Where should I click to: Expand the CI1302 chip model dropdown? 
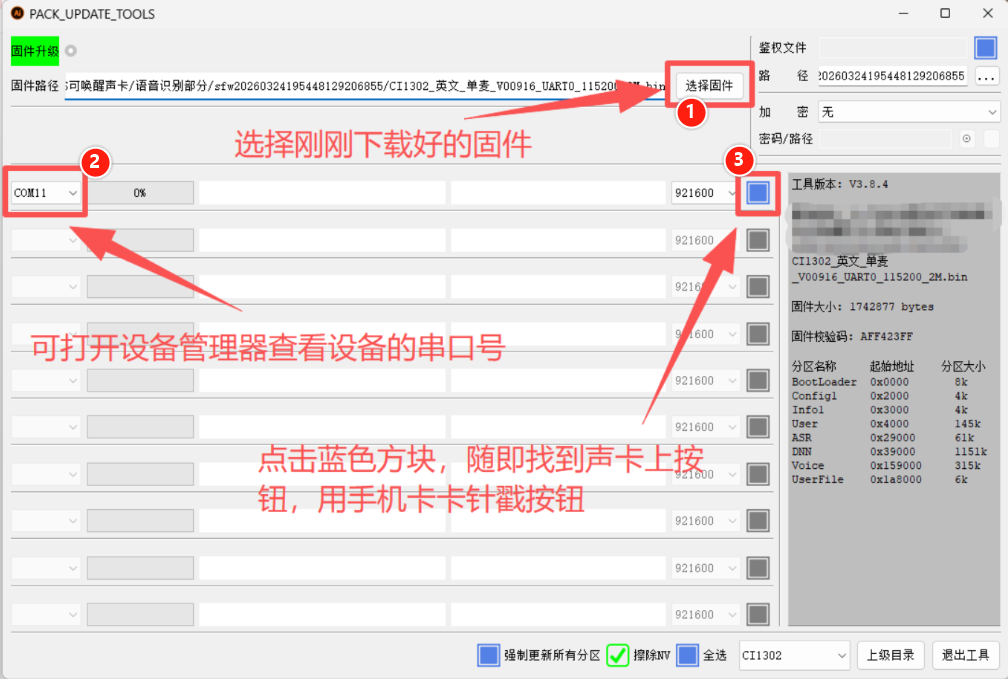795,655
